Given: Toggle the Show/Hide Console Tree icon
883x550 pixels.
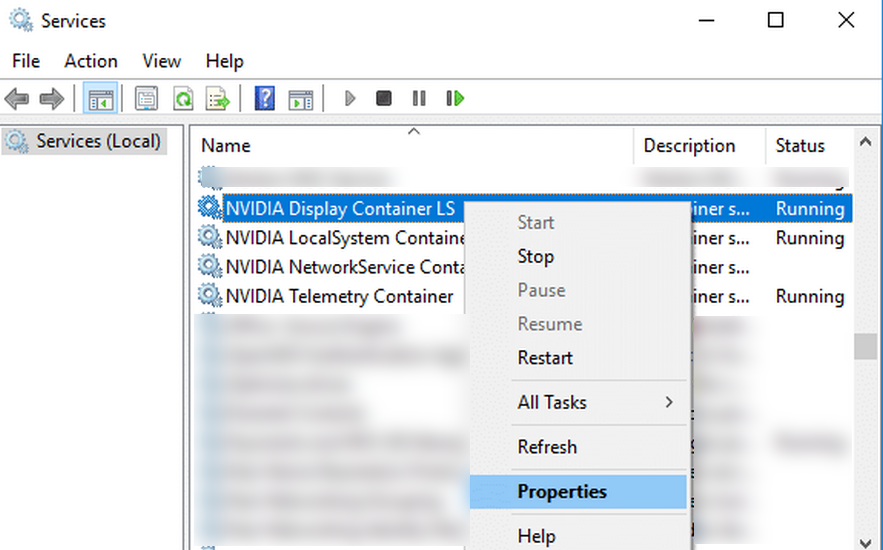Looking at the screenshot, I should click(x=100, y=99).
